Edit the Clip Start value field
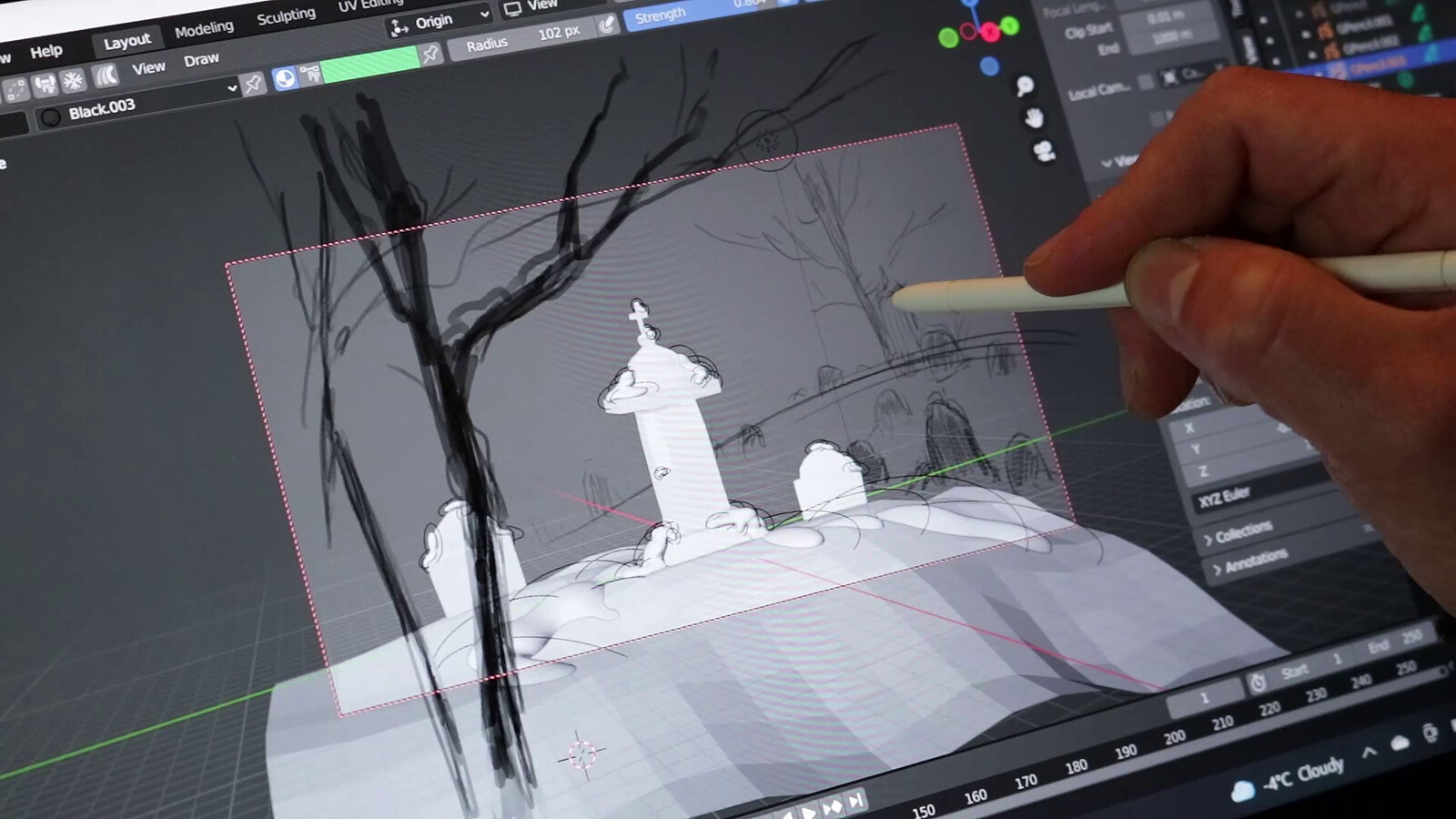The width and height of the screenshot is (1456, 819). (1168, 18)
